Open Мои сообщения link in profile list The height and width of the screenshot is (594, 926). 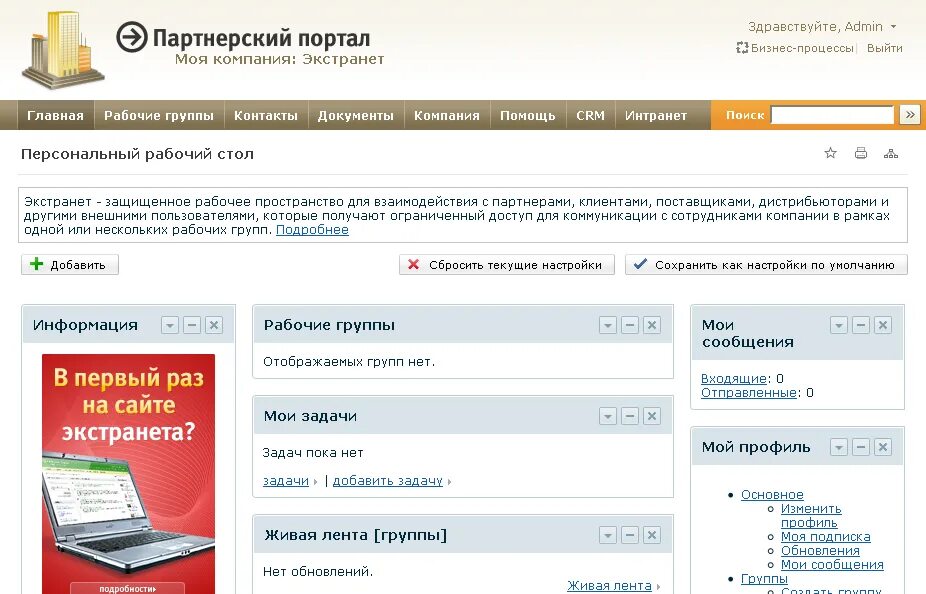point(832,565)
